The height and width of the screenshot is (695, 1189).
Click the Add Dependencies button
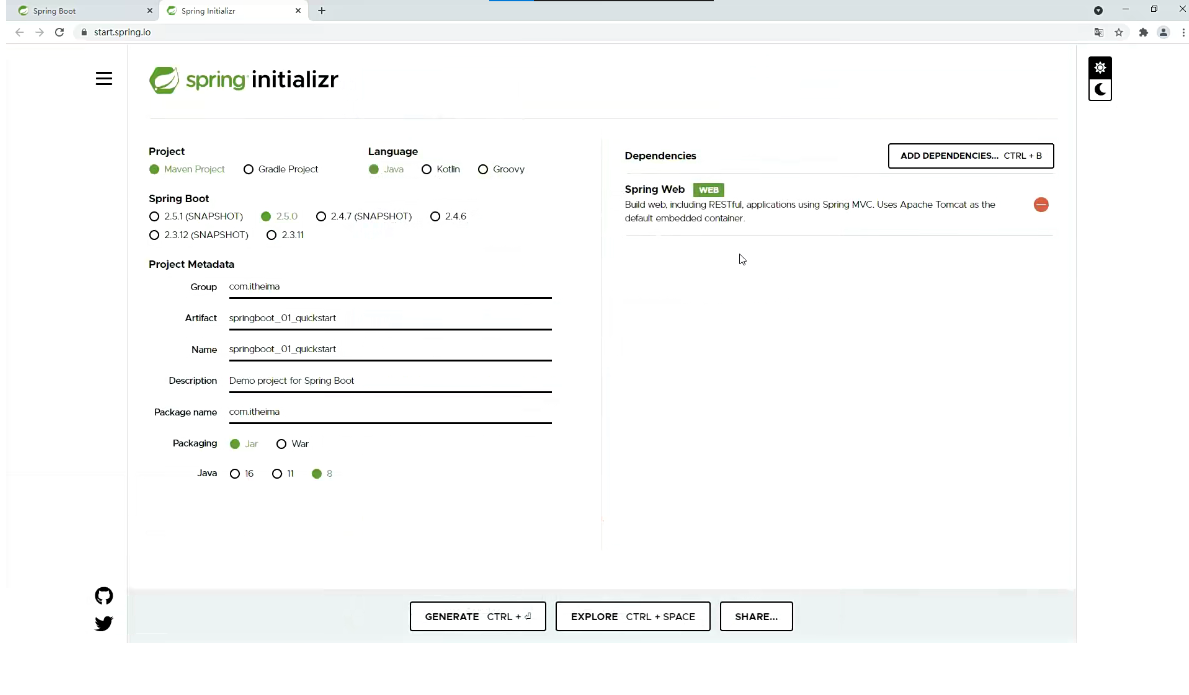(x=971, y=156)
